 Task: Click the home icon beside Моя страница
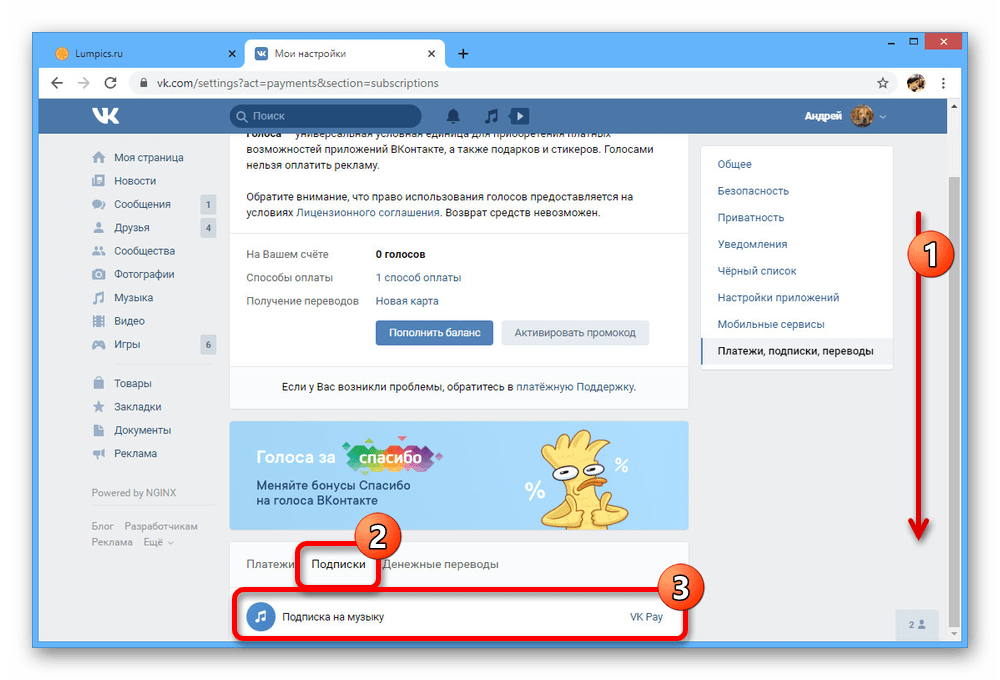coord(98,157)
